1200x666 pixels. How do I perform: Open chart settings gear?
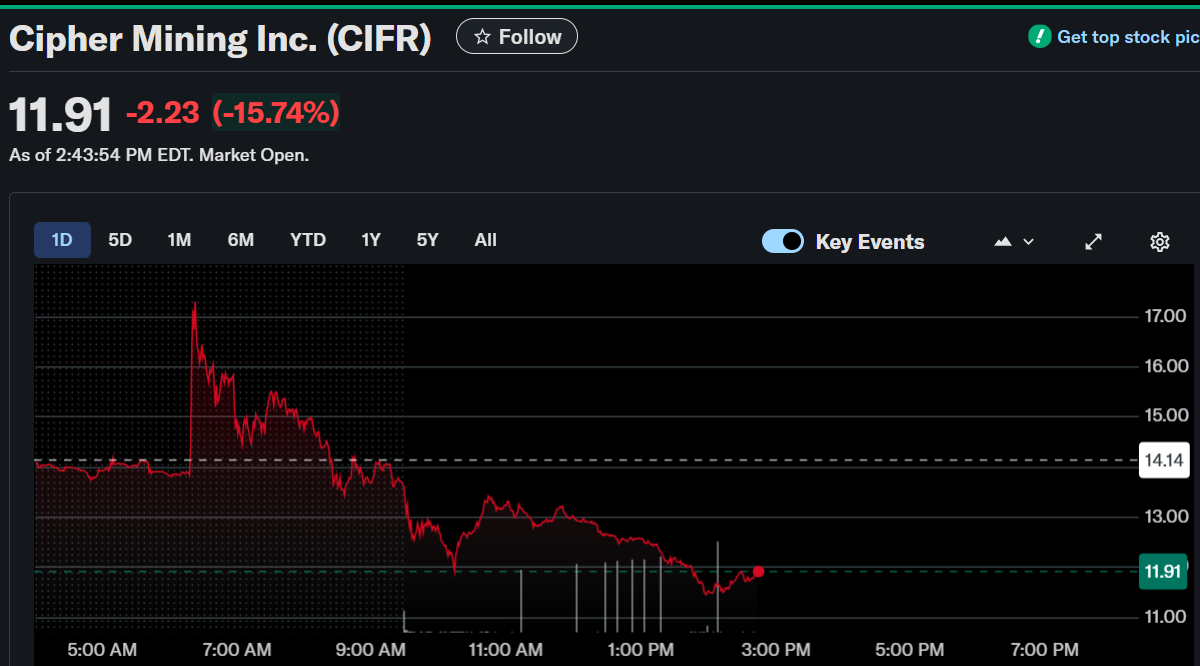[x=1160, y=242]
